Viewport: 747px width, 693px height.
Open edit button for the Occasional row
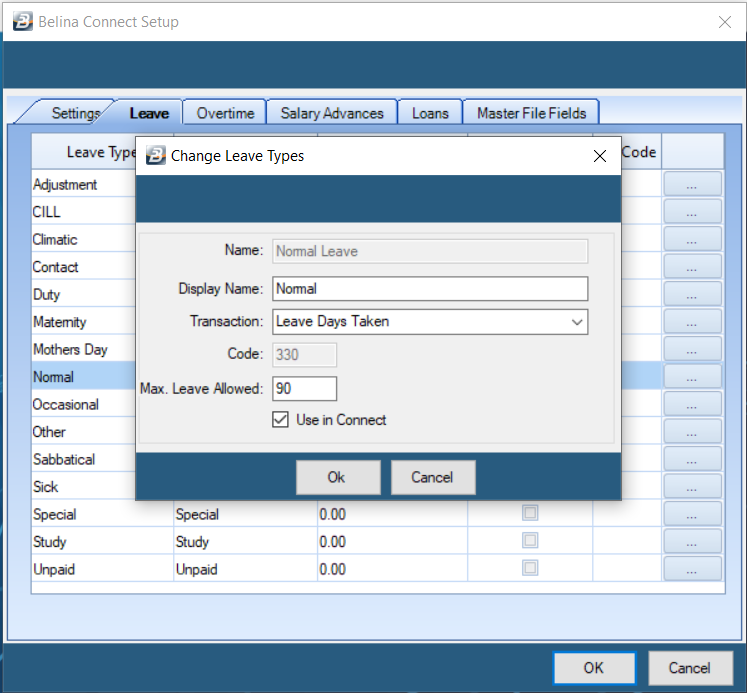692,404
